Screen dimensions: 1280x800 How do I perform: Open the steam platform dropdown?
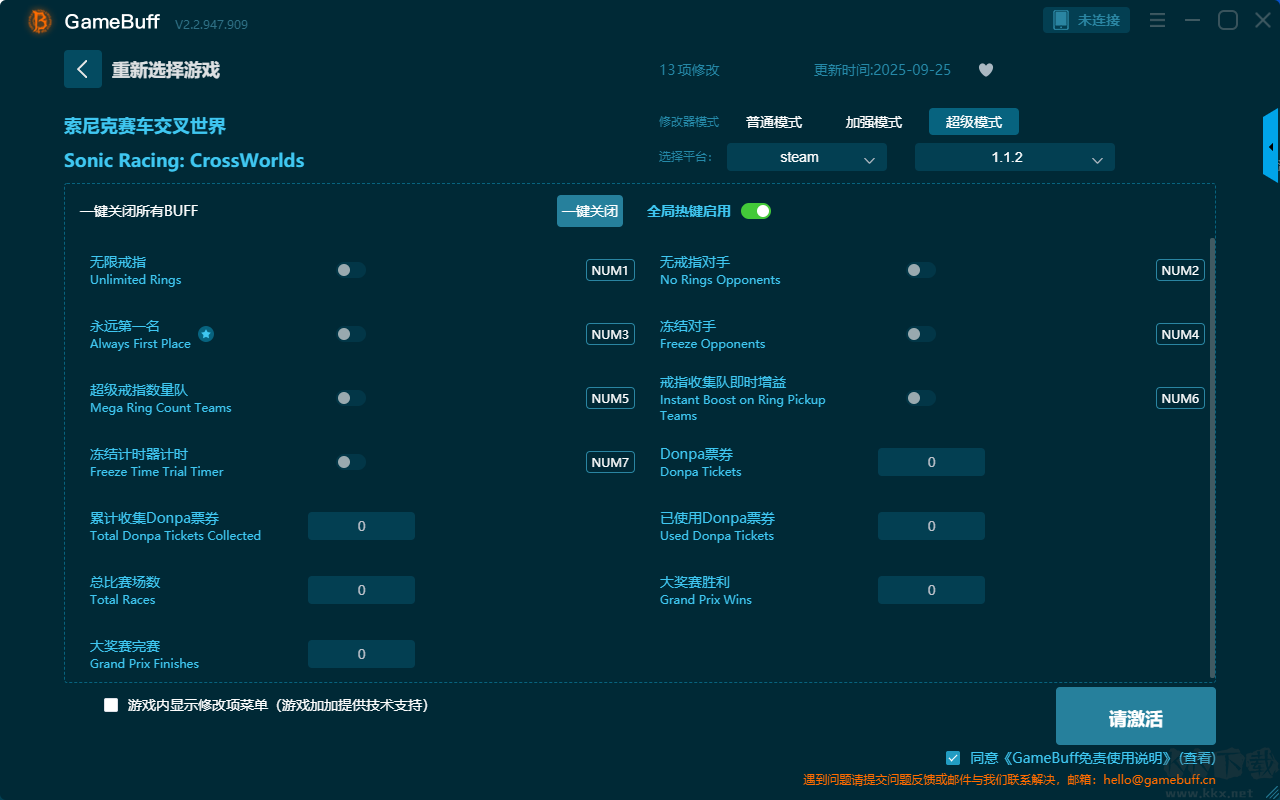click(x=807, y=157)
